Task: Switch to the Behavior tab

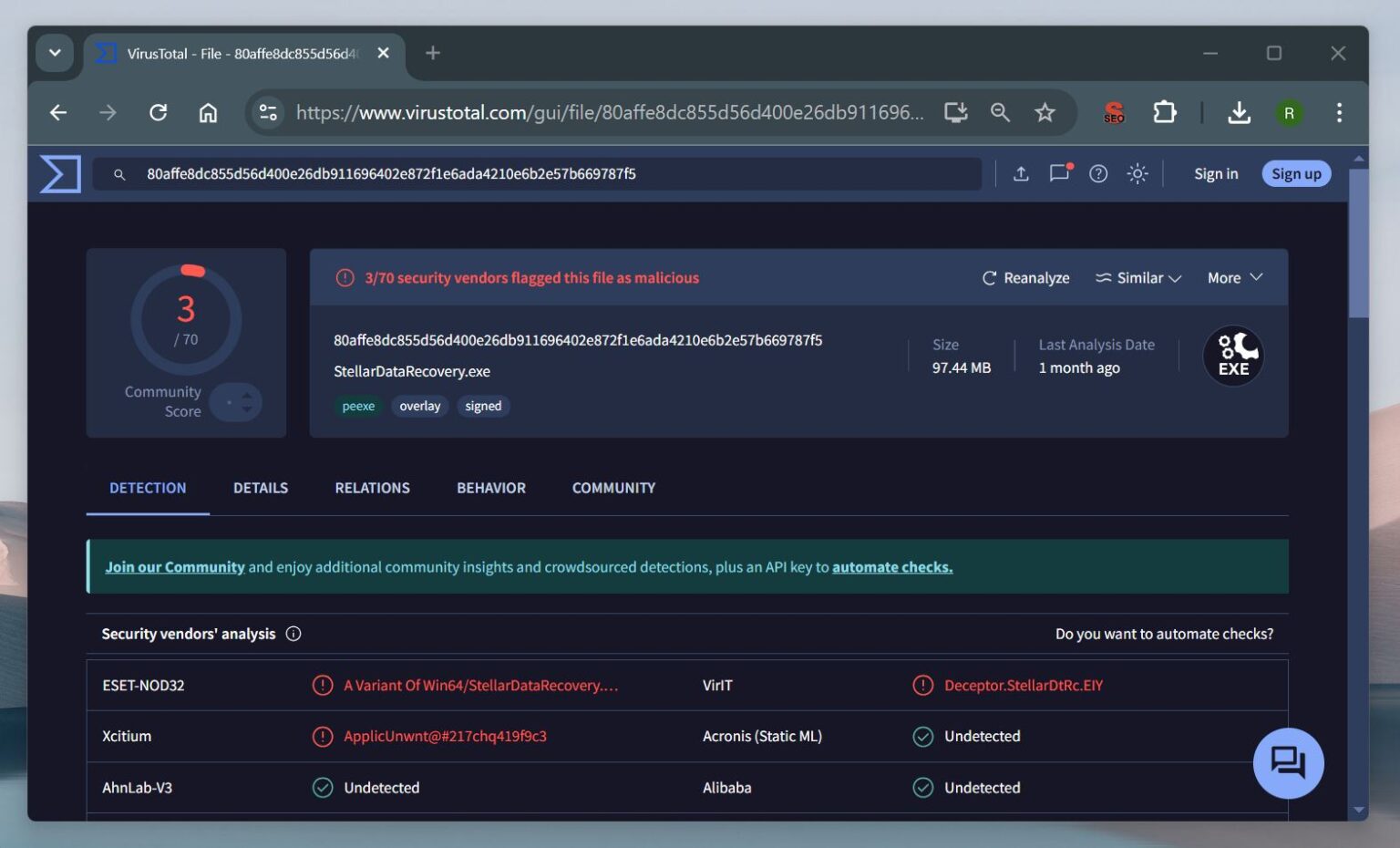Action: (490, 488)
